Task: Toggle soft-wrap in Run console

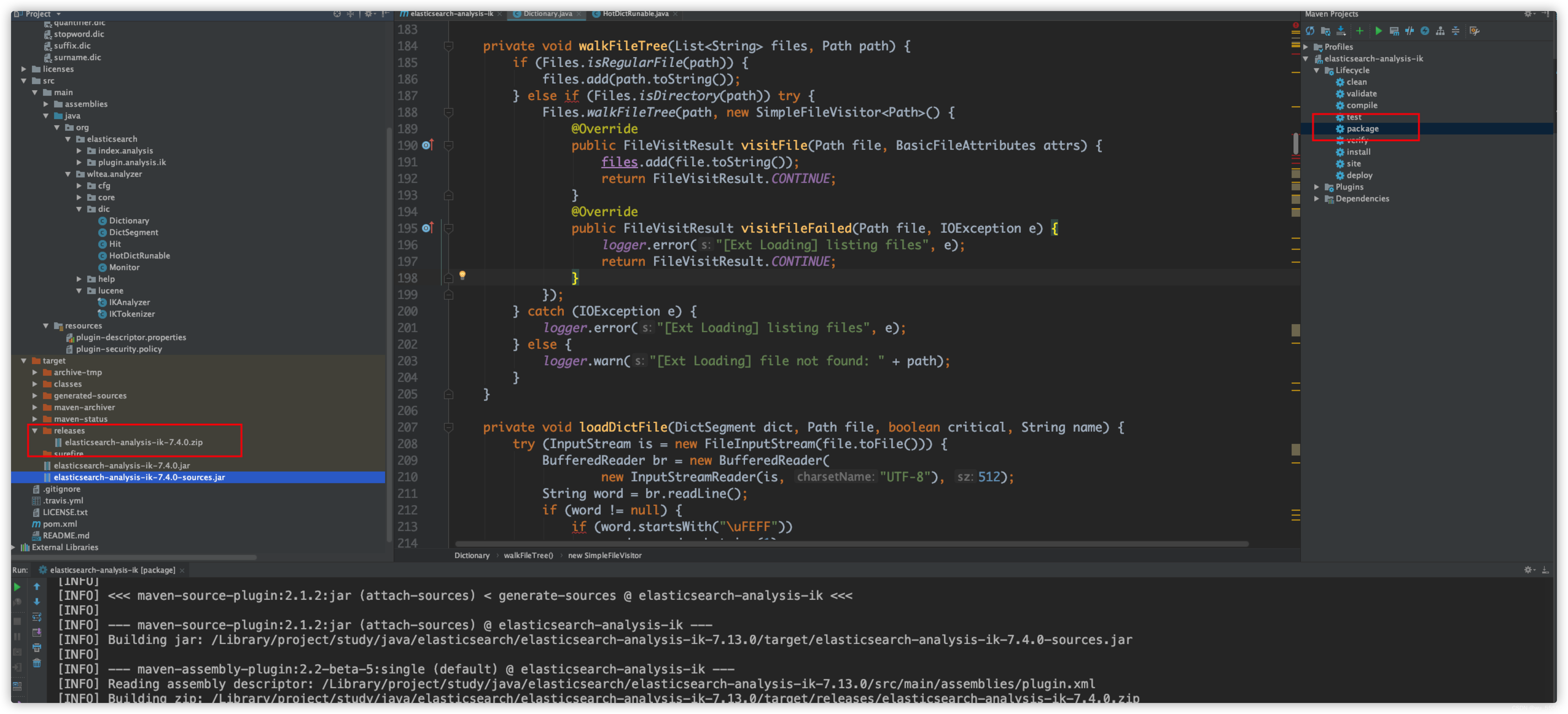Action: [37, 617]
